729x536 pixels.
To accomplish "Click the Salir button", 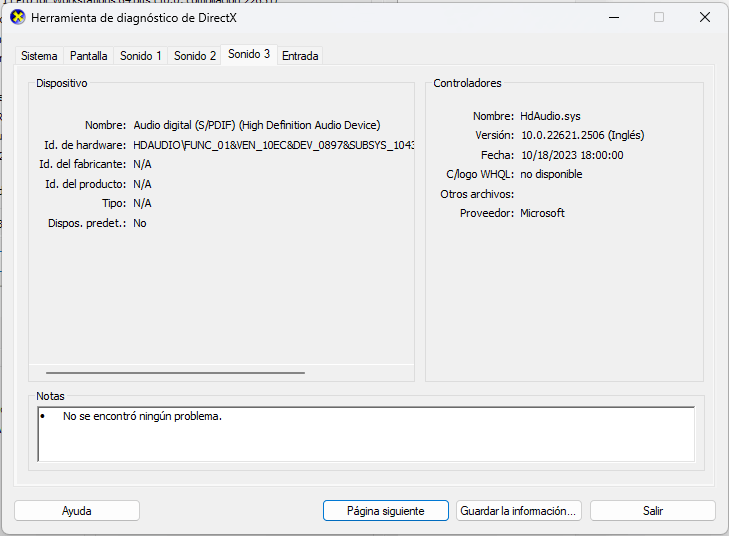I will (x=652, y=511).
